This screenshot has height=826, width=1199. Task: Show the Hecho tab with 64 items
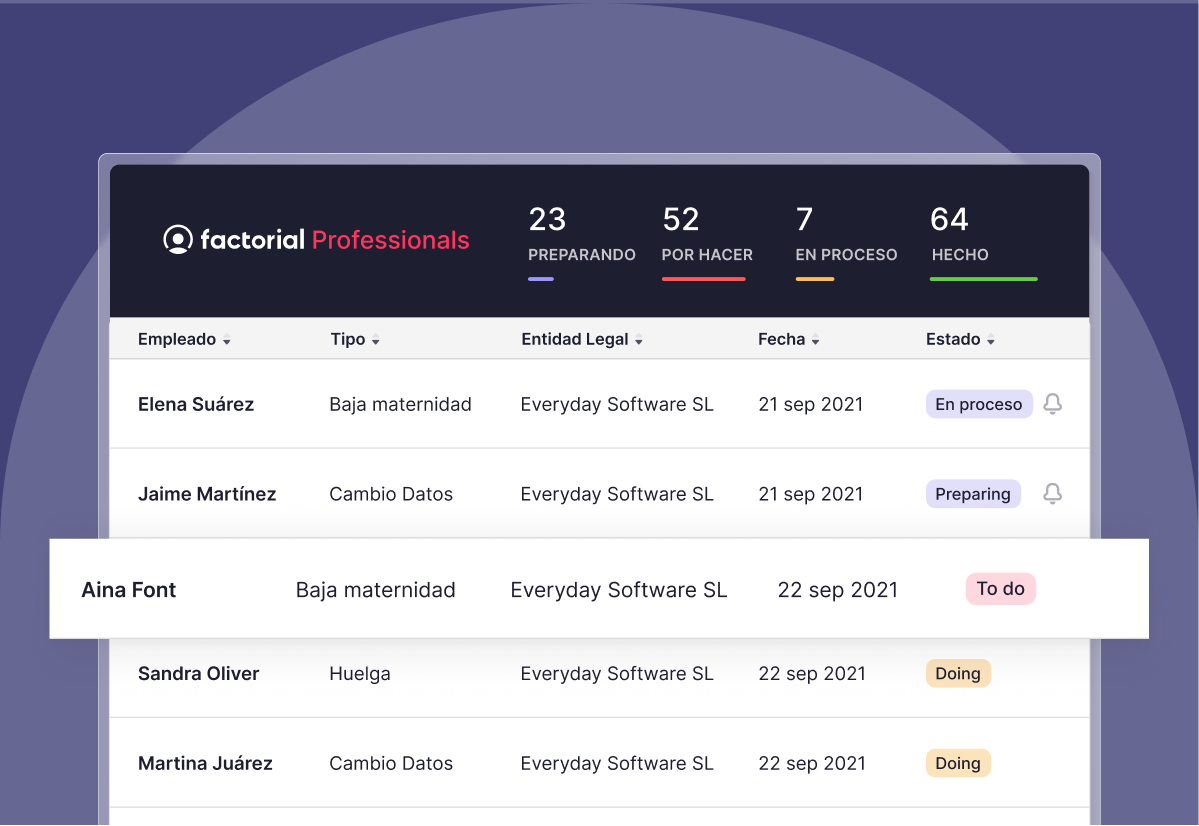point(960,238)
